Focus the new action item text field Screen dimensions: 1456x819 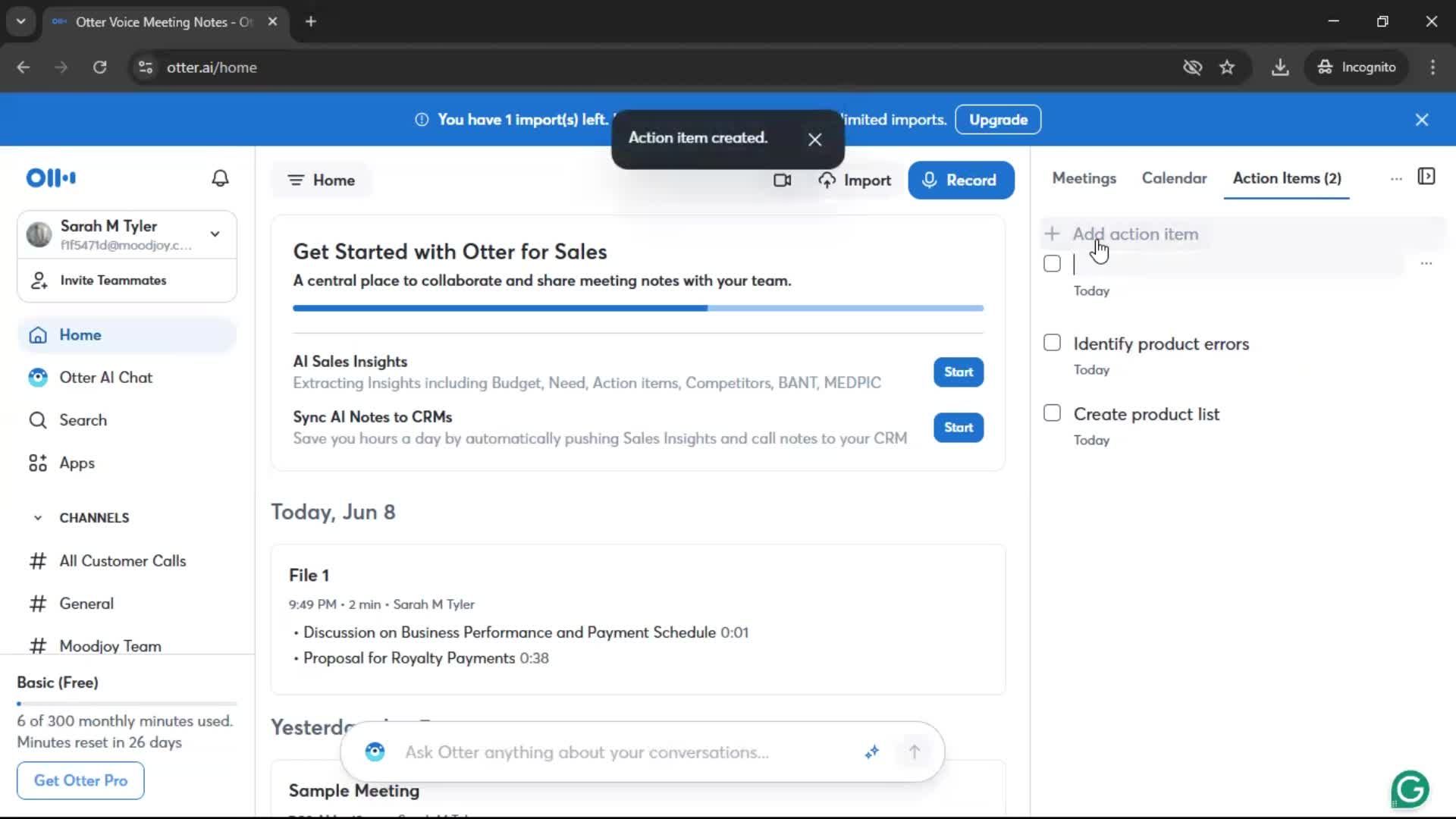1238,264
